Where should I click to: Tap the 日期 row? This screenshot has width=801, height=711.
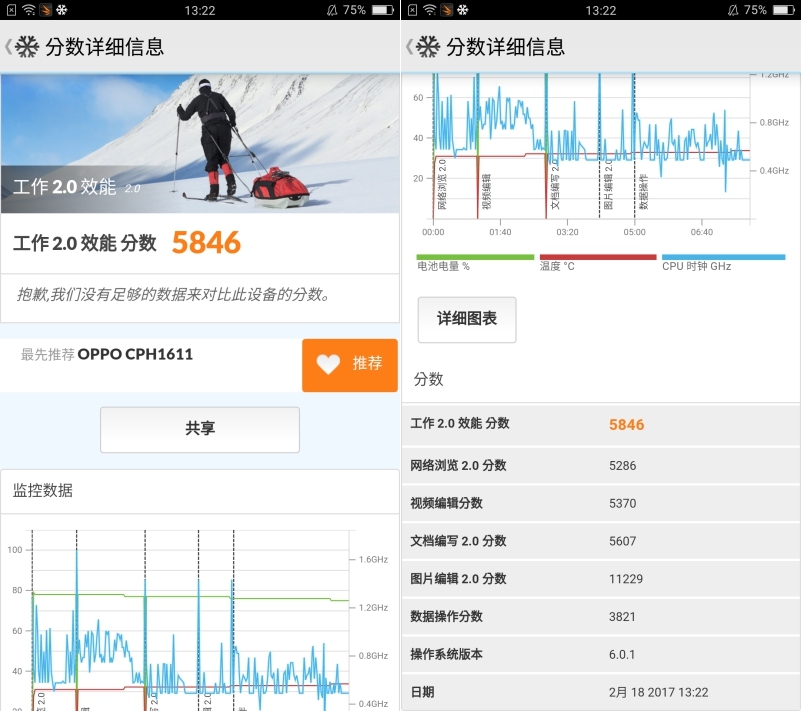pyautogui.click(x=601, y=693)
